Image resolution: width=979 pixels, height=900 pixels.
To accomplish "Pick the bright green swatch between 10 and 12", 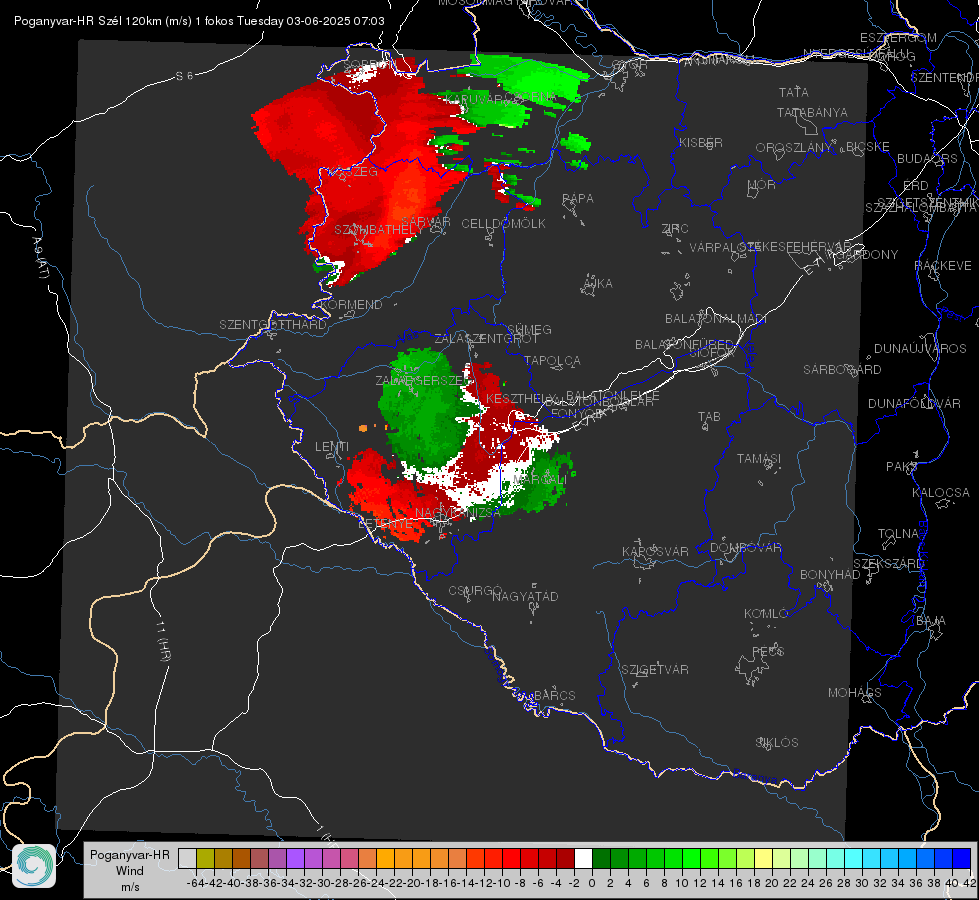I will (x=691, y=859).
